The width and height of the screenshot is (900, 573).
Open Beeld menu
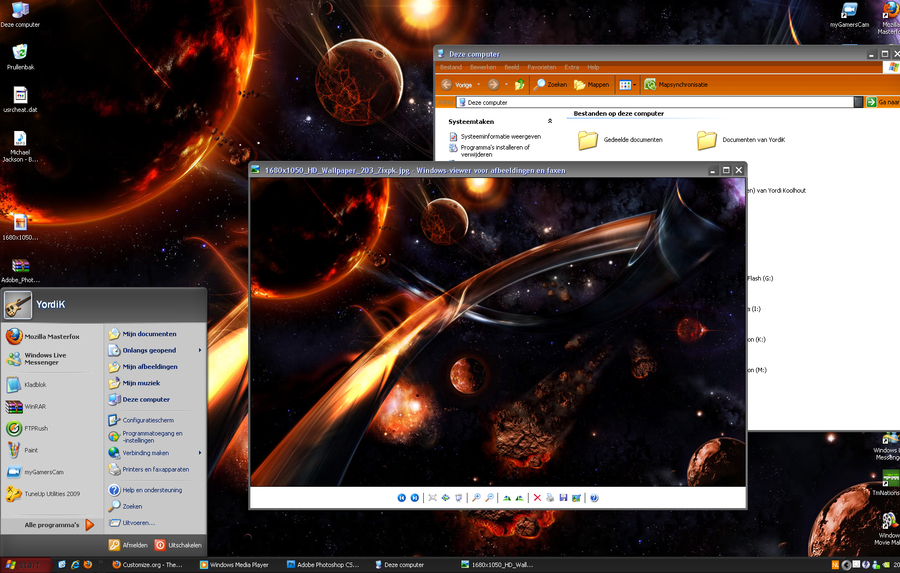(x=511, y=67)
